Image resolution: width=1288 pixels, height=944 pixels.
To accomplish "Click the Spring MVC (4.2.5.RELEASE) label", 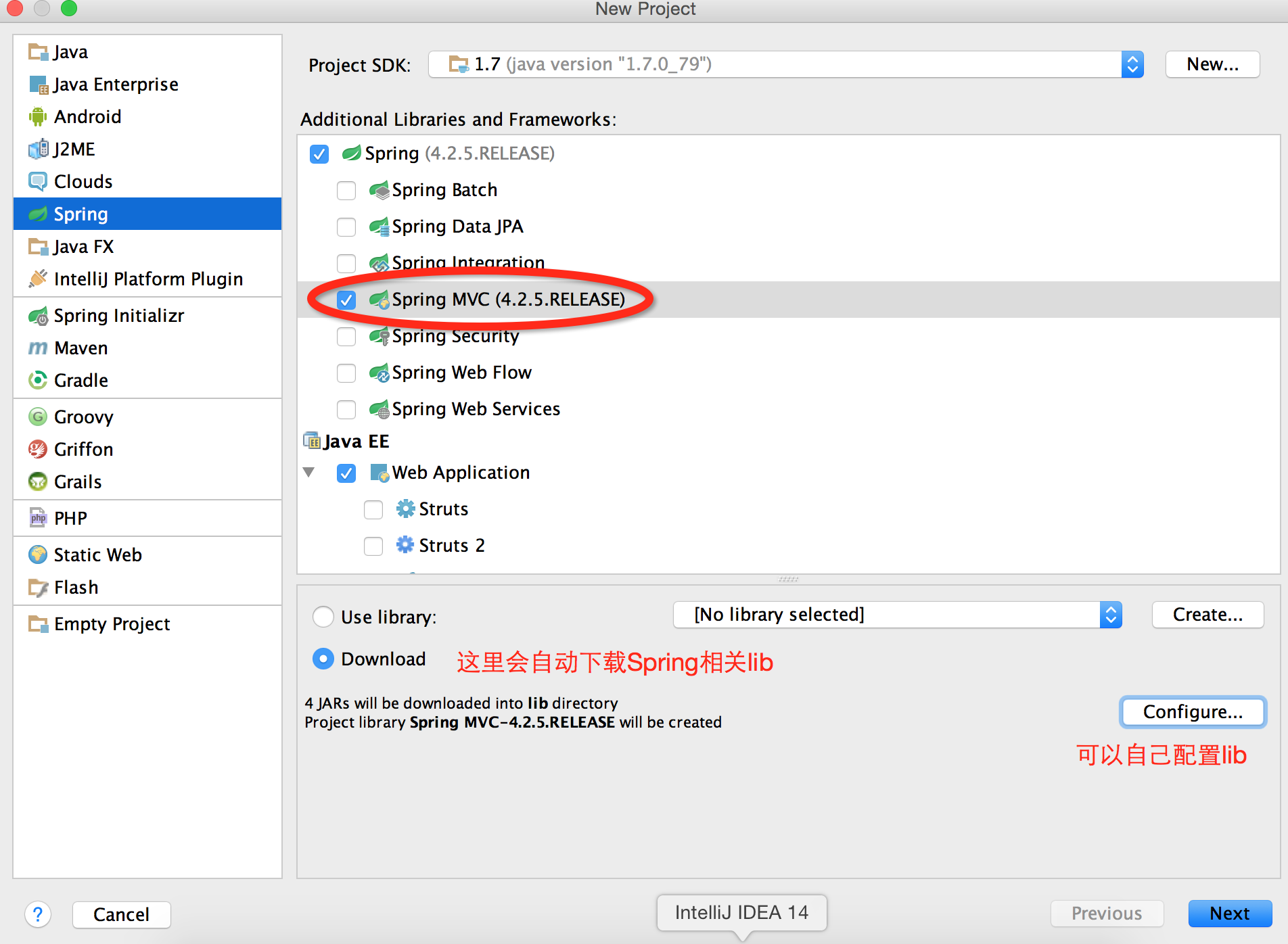I will (x=509, y=300).
